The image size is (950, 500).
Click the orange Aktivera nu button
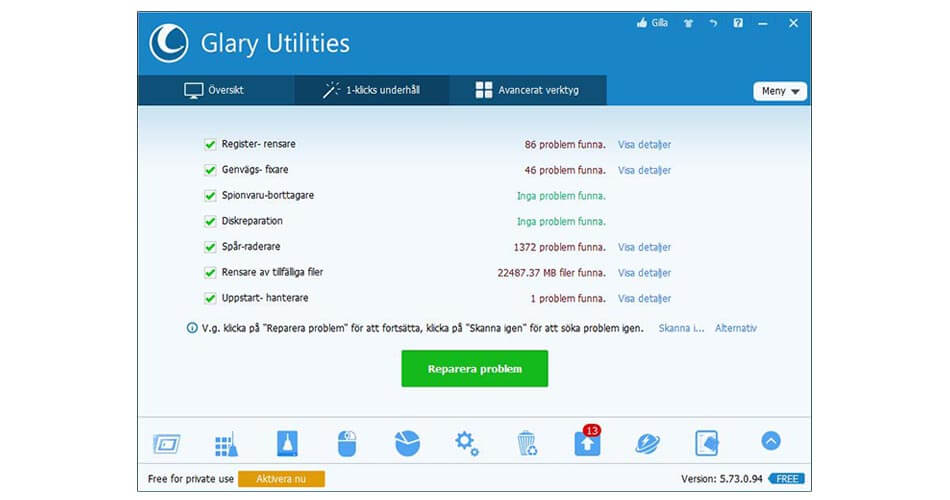(x=281, y=479)
